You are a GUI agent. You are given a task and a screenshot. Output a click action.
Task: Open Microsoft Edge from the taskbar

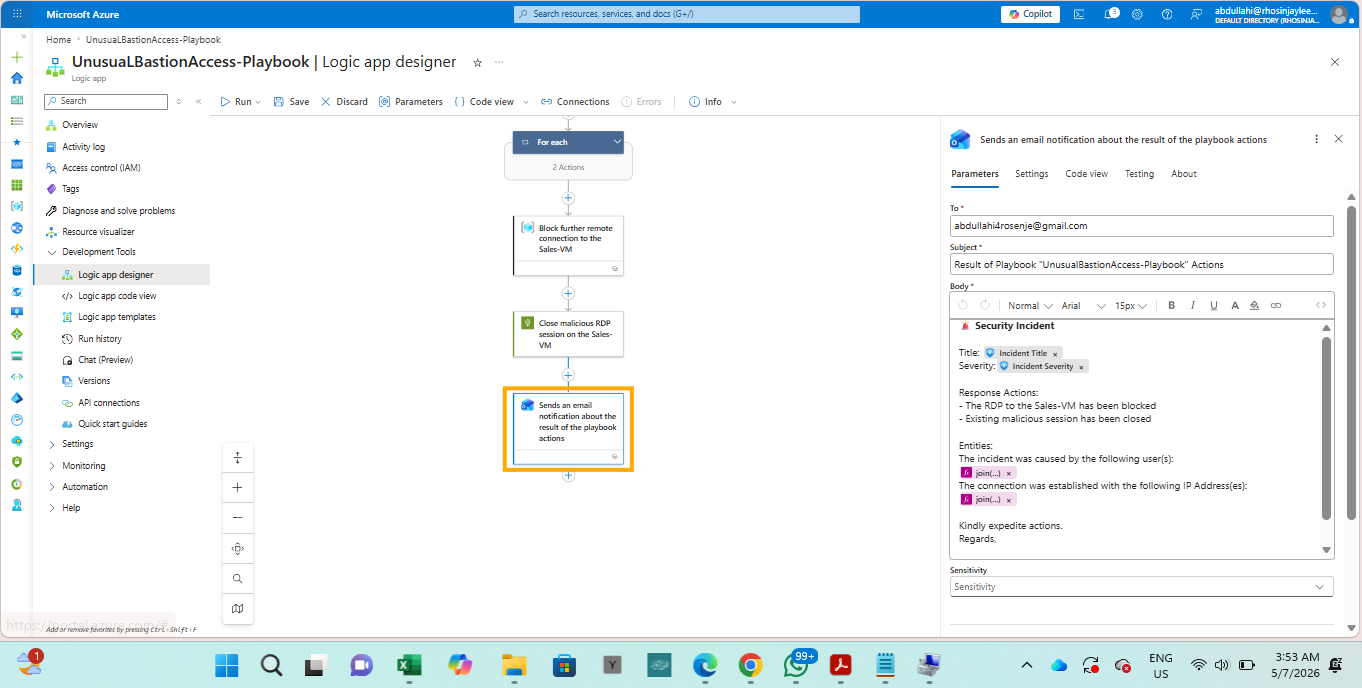click(x=706, y=665)
